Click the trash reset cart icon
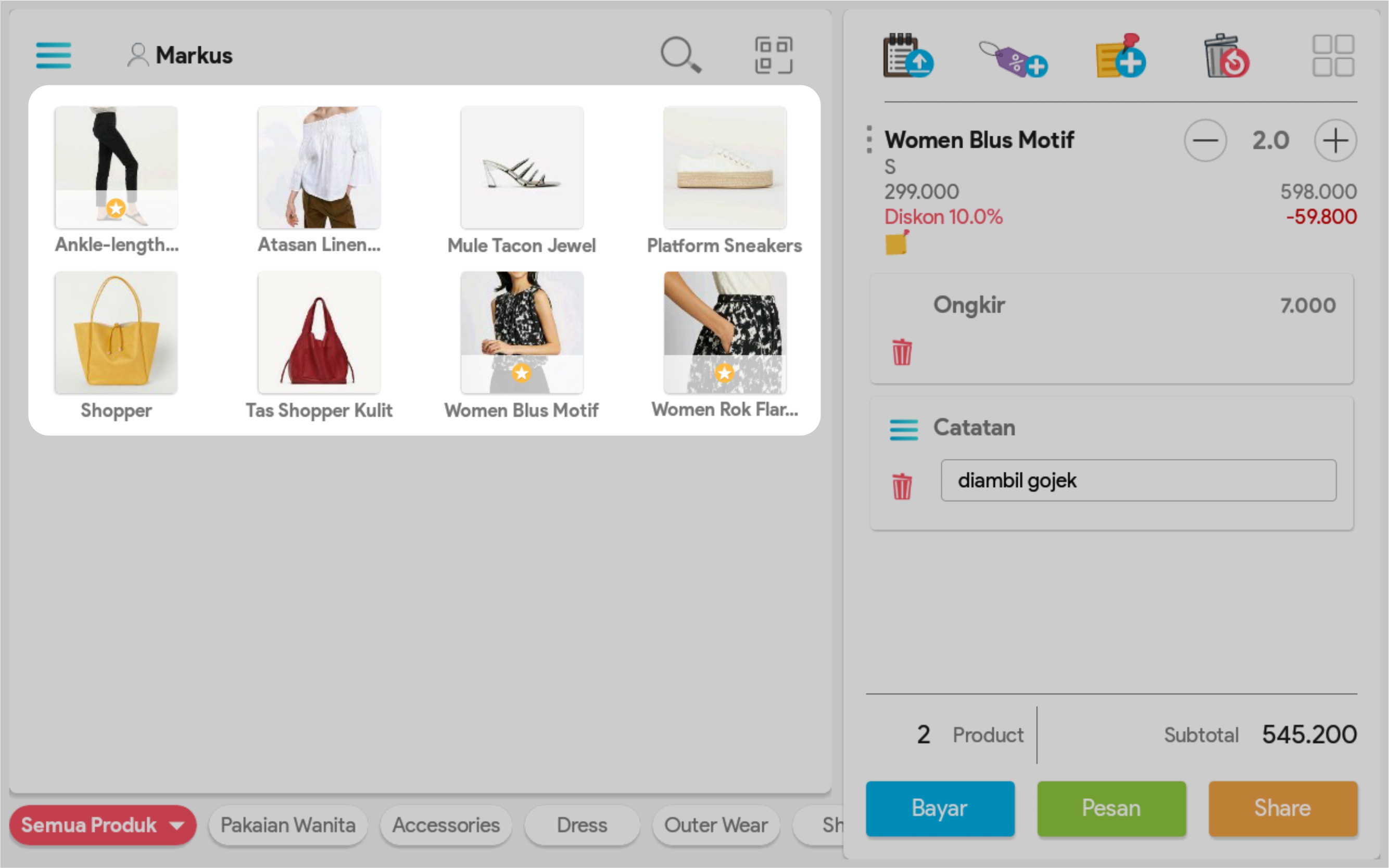Image resolution: width=1389 pixels, height=868 pixels. coord(1226,56)
